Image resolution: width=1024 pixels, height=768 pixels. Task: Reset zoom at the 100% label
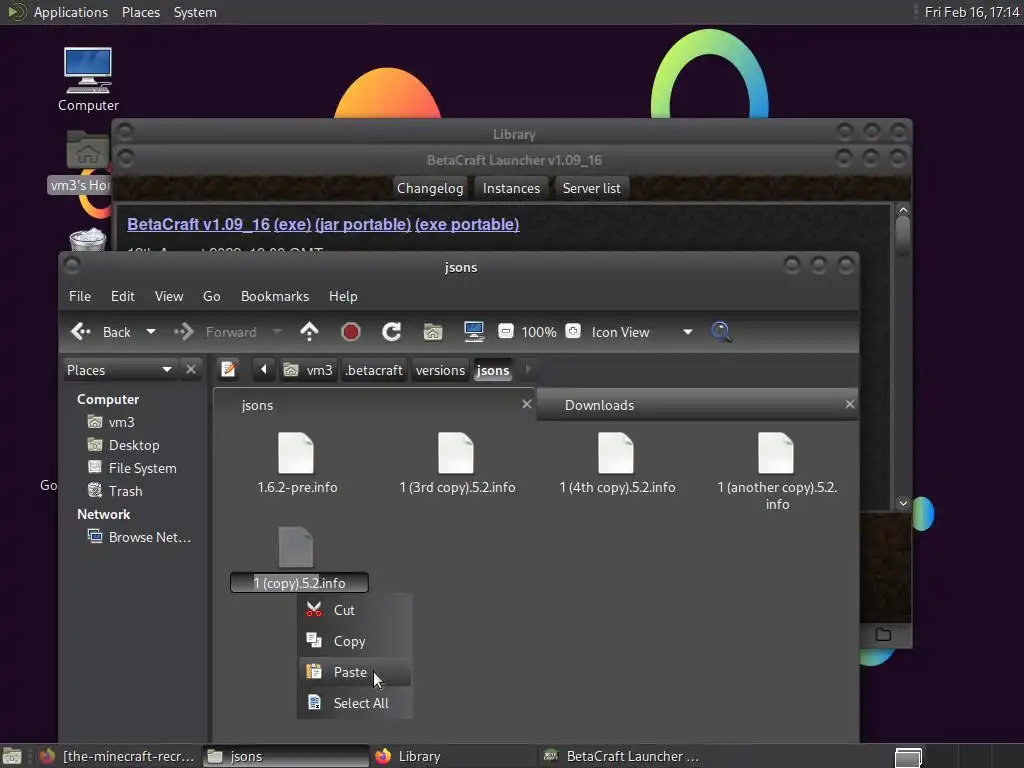tap(539, 332)
